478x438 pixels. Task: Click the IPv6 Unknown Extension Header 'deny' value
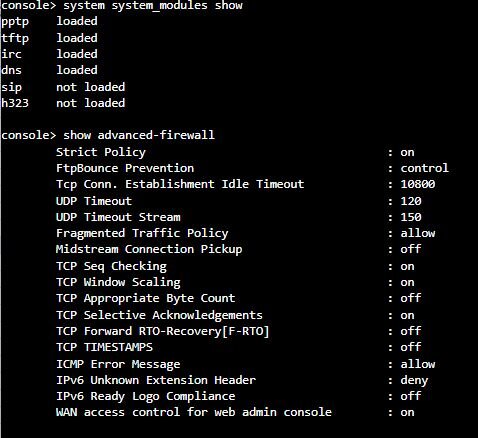tap(414, 380)
